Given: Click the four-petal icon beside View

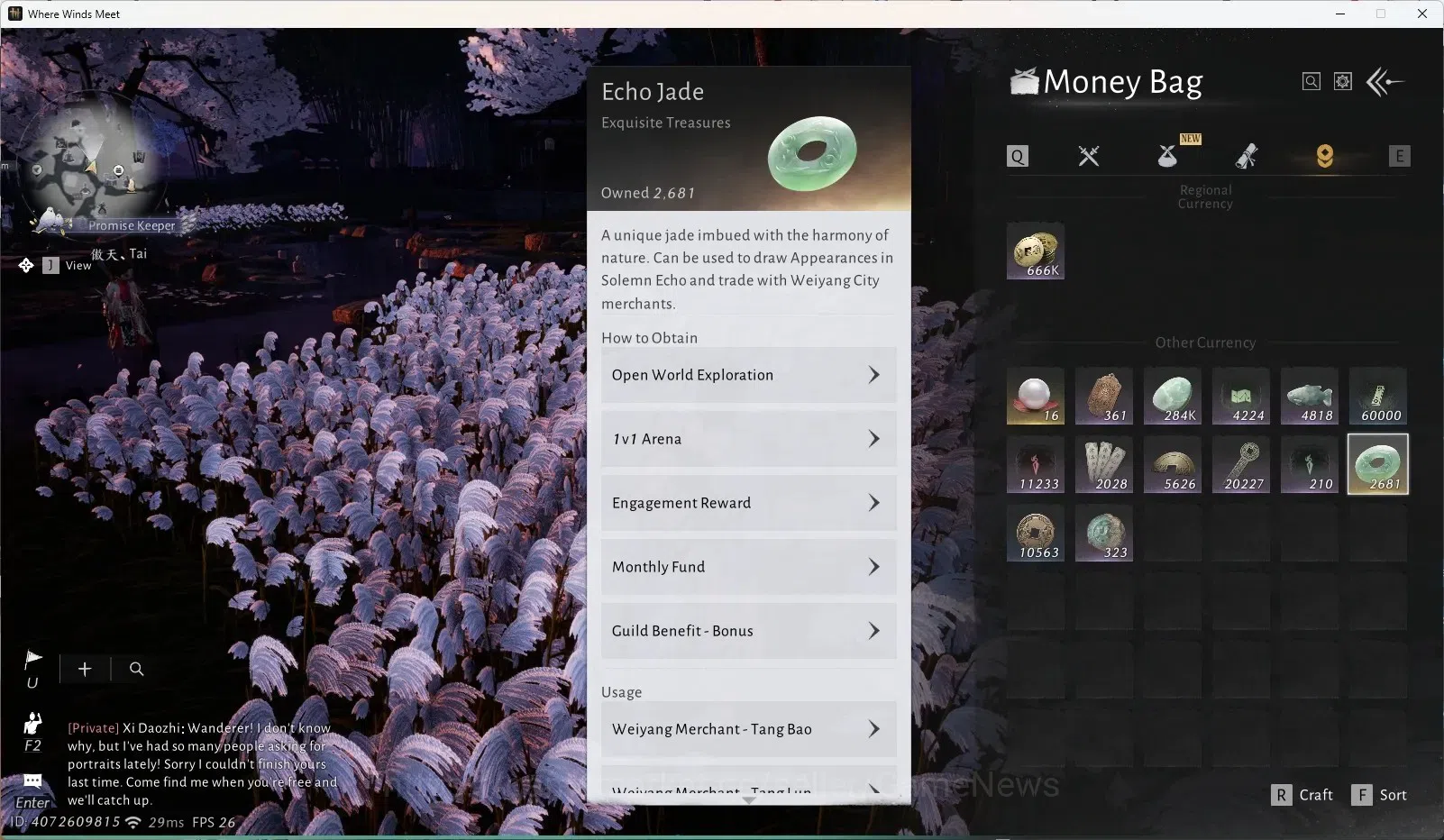Looking at the screenshot, I should click(x=25, y=265).
